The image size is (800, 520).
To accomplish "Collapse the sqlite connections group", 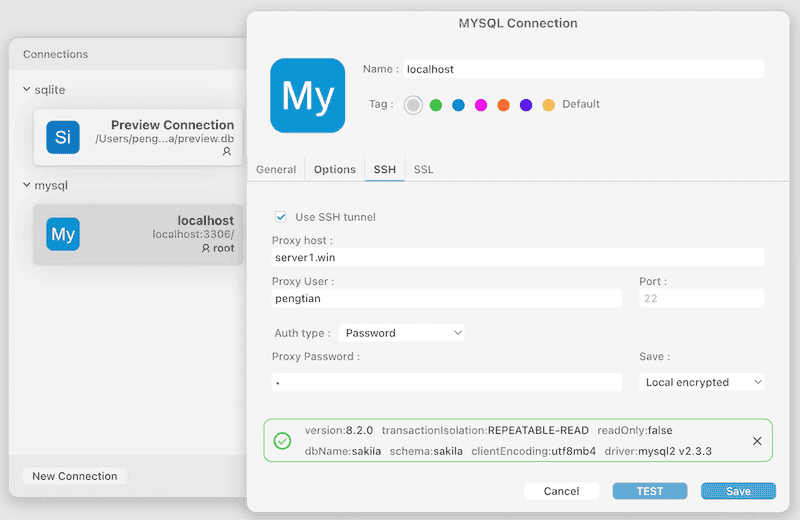I will click(27, 89).
